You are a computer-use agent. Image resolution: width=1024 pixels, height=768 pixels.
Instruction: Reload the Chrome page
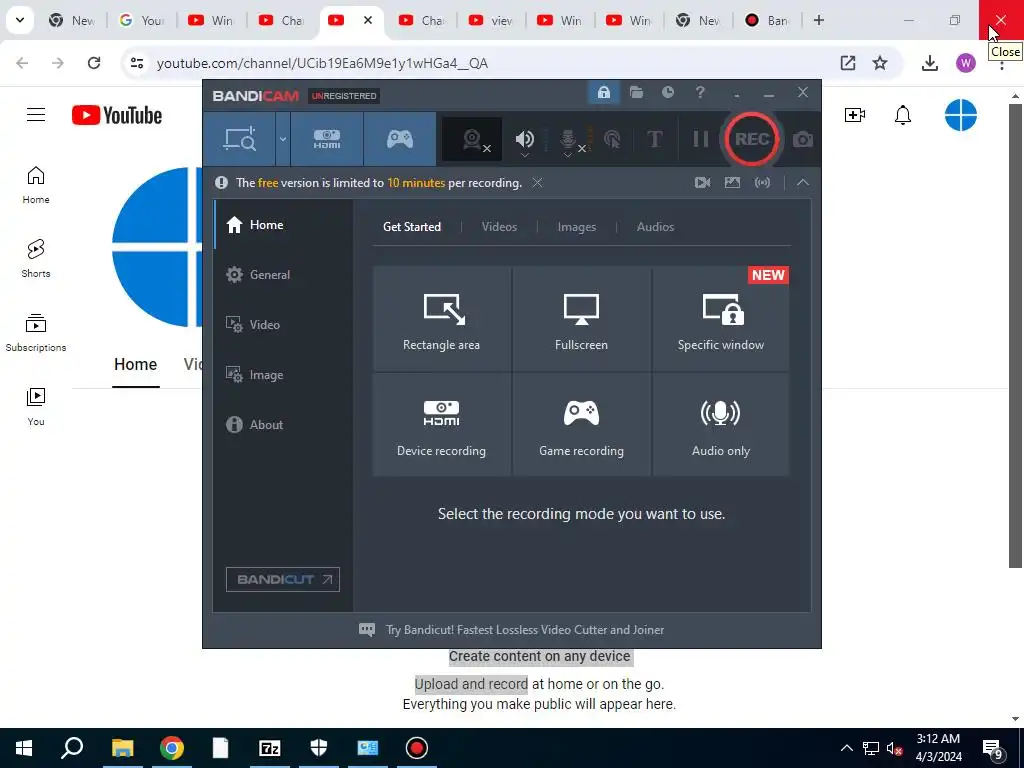pos(94,63)
